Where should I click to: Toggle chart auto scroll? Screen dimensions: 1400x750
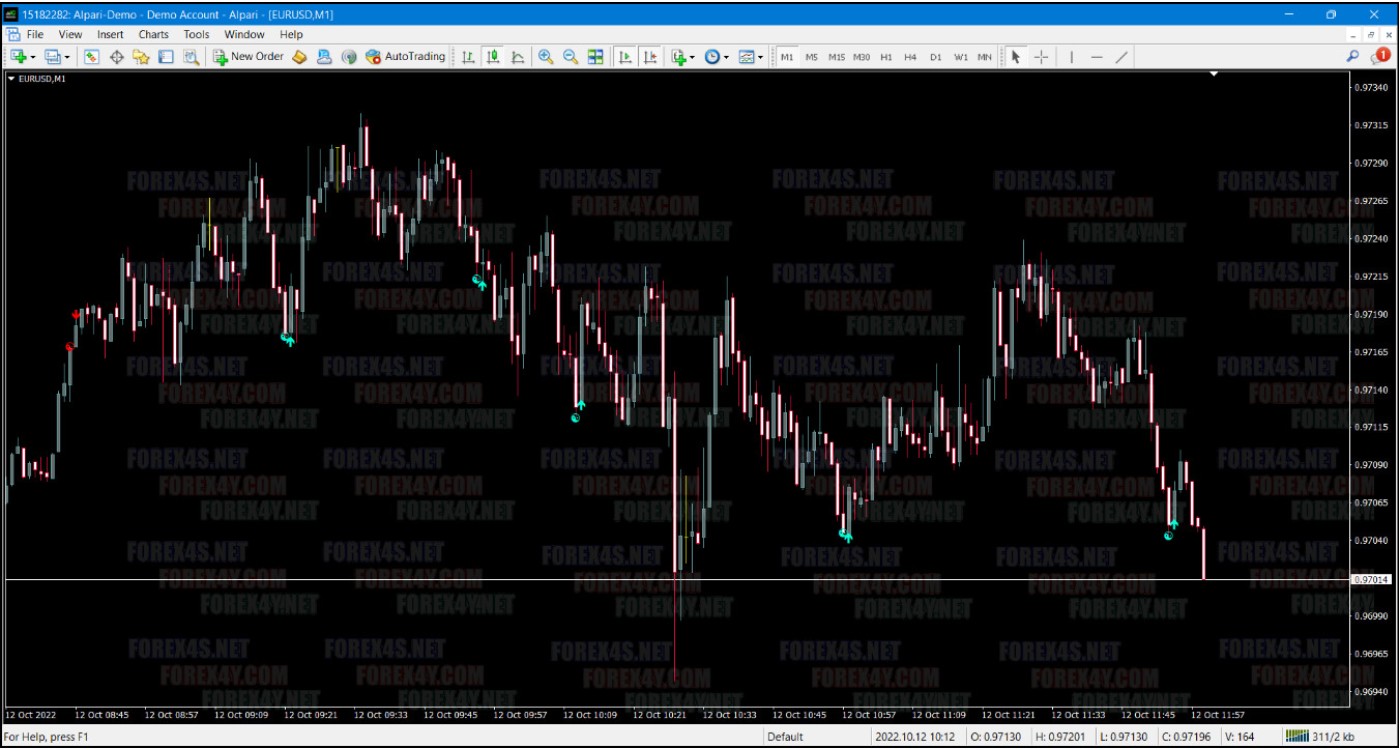(625, 57)
